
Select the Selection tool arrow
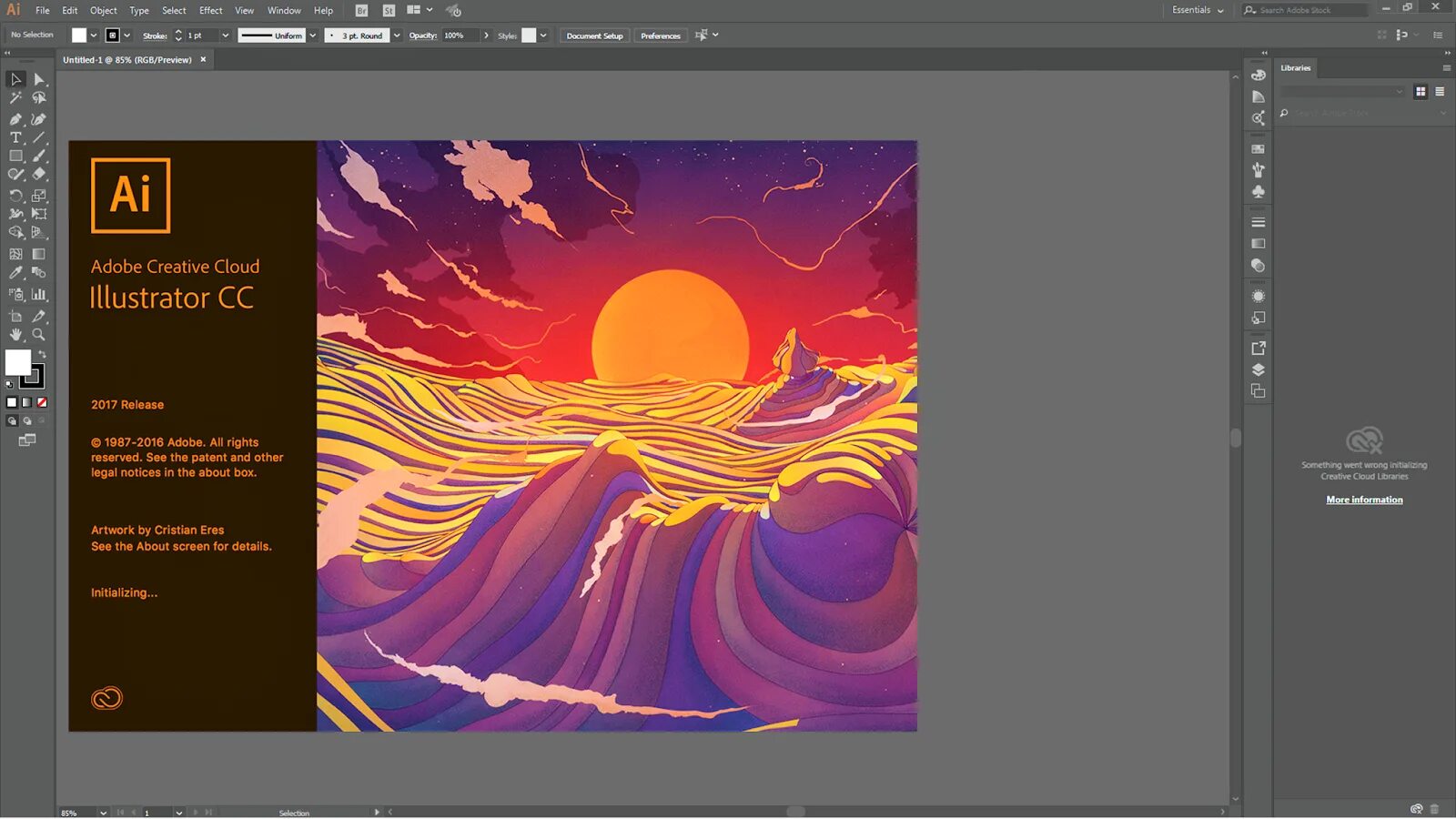15,79
